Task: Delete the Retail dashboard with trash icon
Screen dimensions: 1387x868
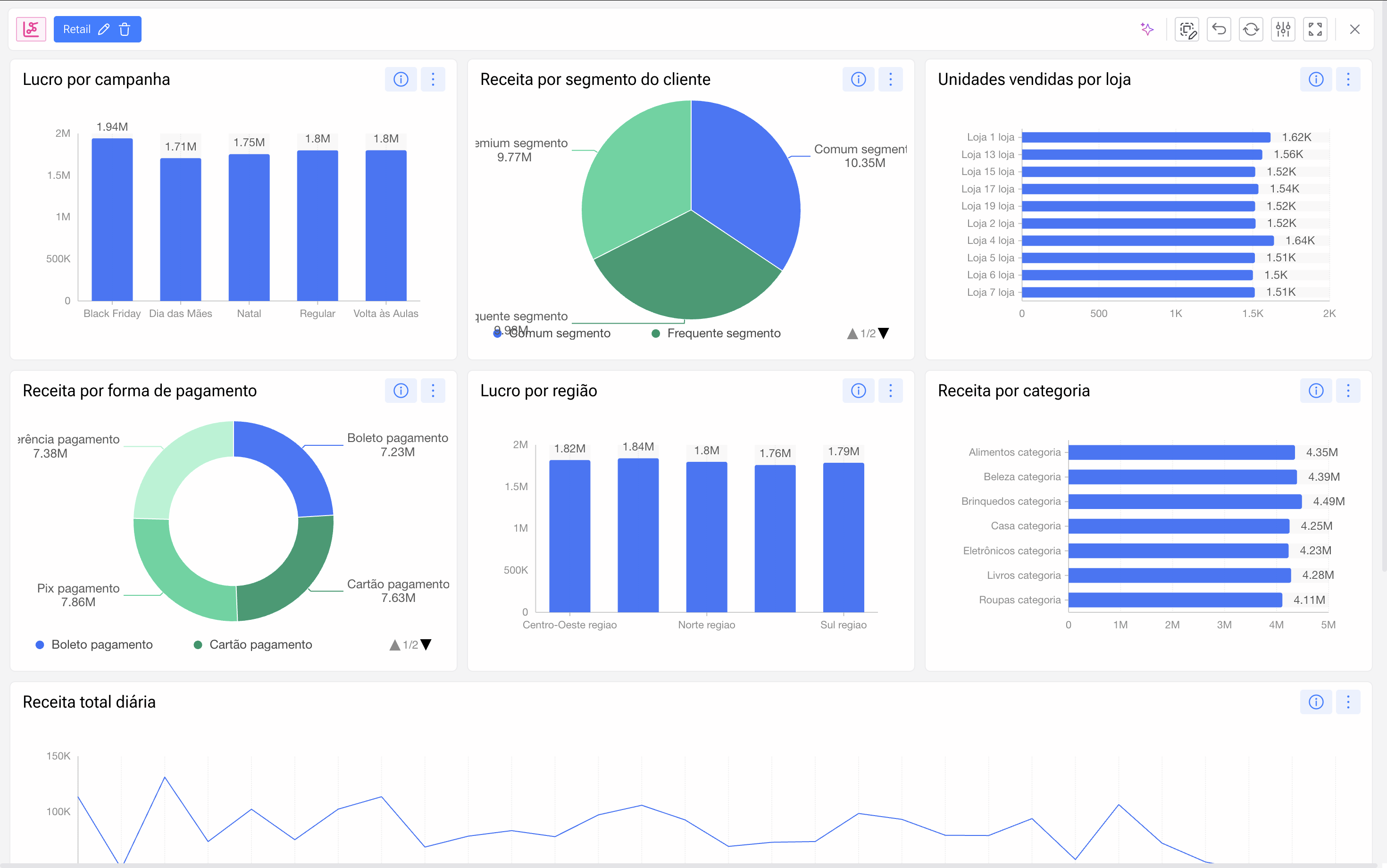Action: (x=125, y=29)
